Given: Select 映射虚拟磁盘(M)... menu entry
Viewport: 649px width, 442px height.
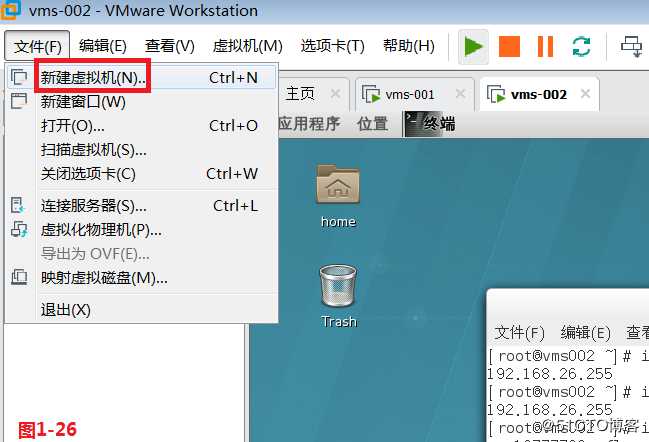Looking at the screenshot, I should pyautogui.click(x=142, y=278).
